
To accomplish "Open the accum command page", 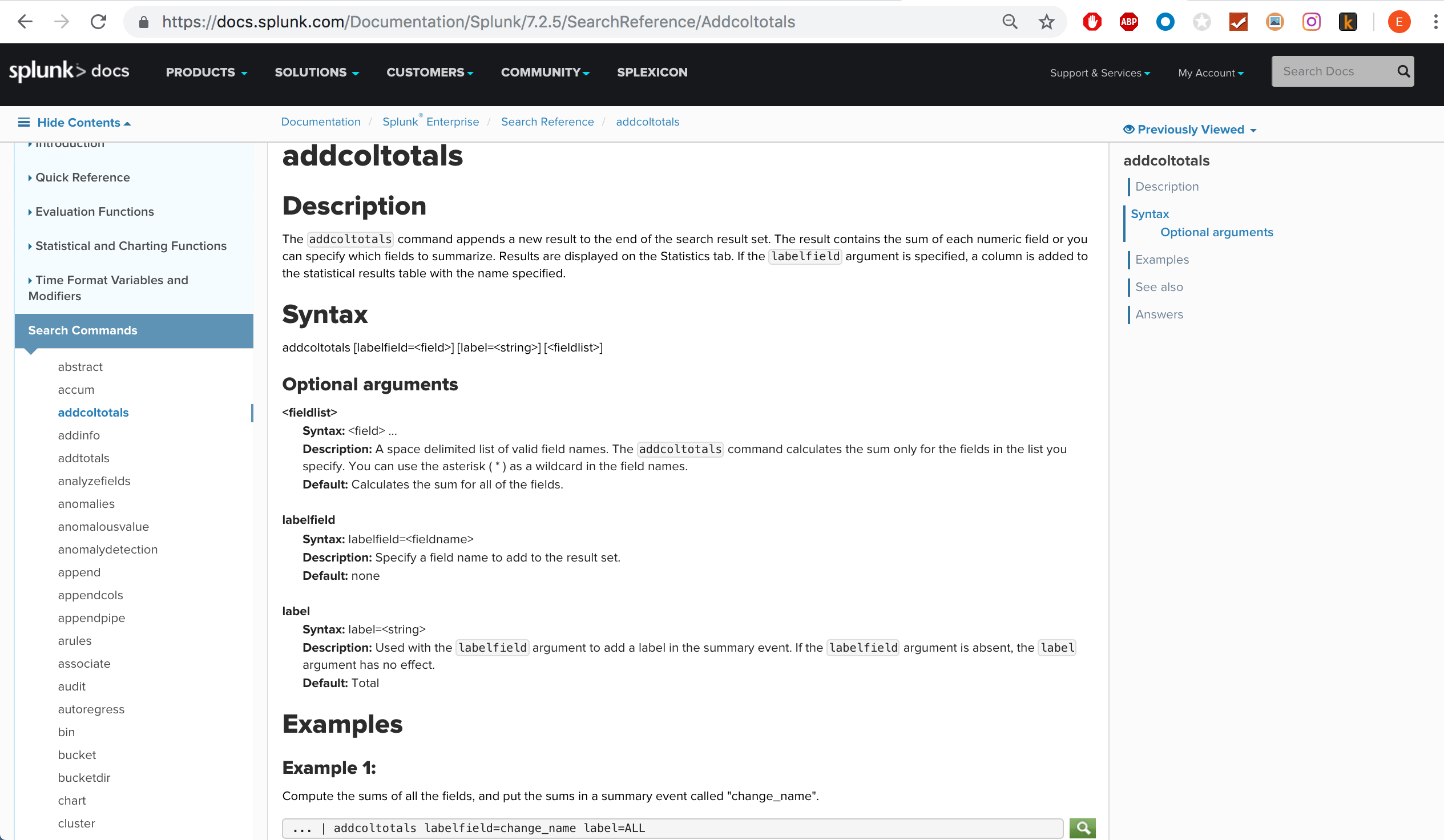I will tap(76, 390).
